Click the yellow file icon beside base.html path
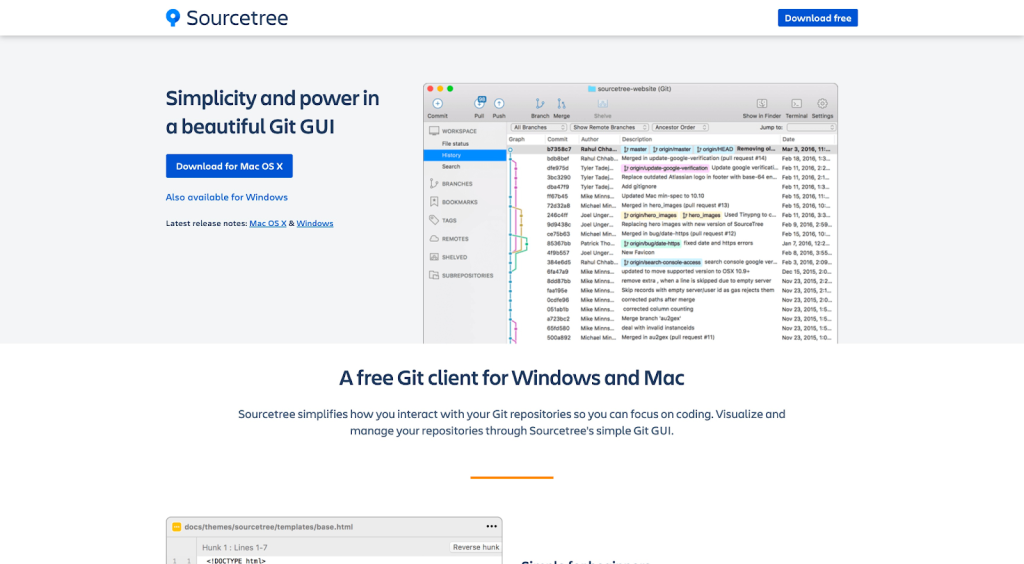 coord(176,527)
